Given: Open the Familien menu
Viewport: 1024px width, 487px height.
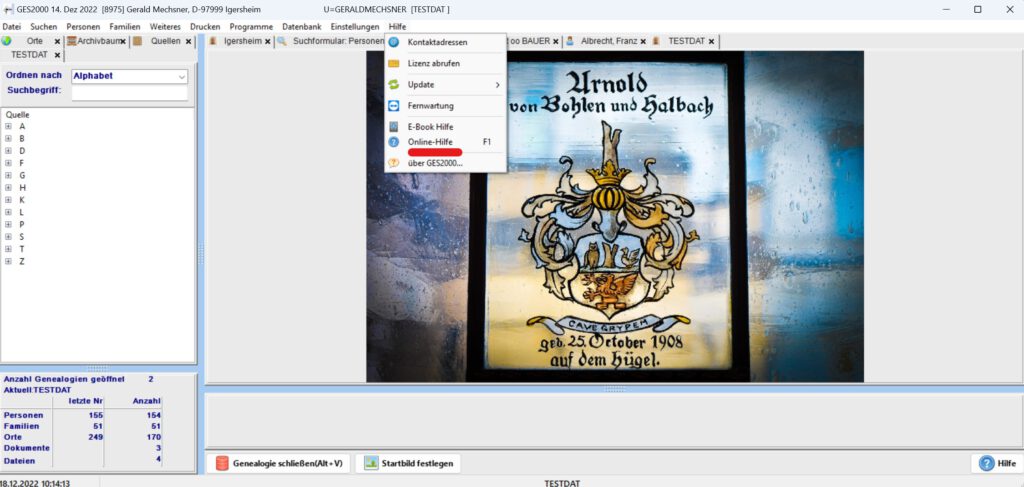Looking at the screenshot, I should pos(125,27).
